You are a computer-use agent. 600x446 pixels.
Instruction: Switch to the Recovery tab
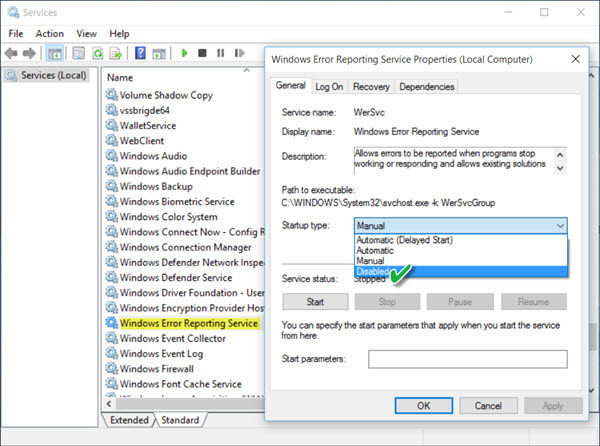[x=371, y=87]
